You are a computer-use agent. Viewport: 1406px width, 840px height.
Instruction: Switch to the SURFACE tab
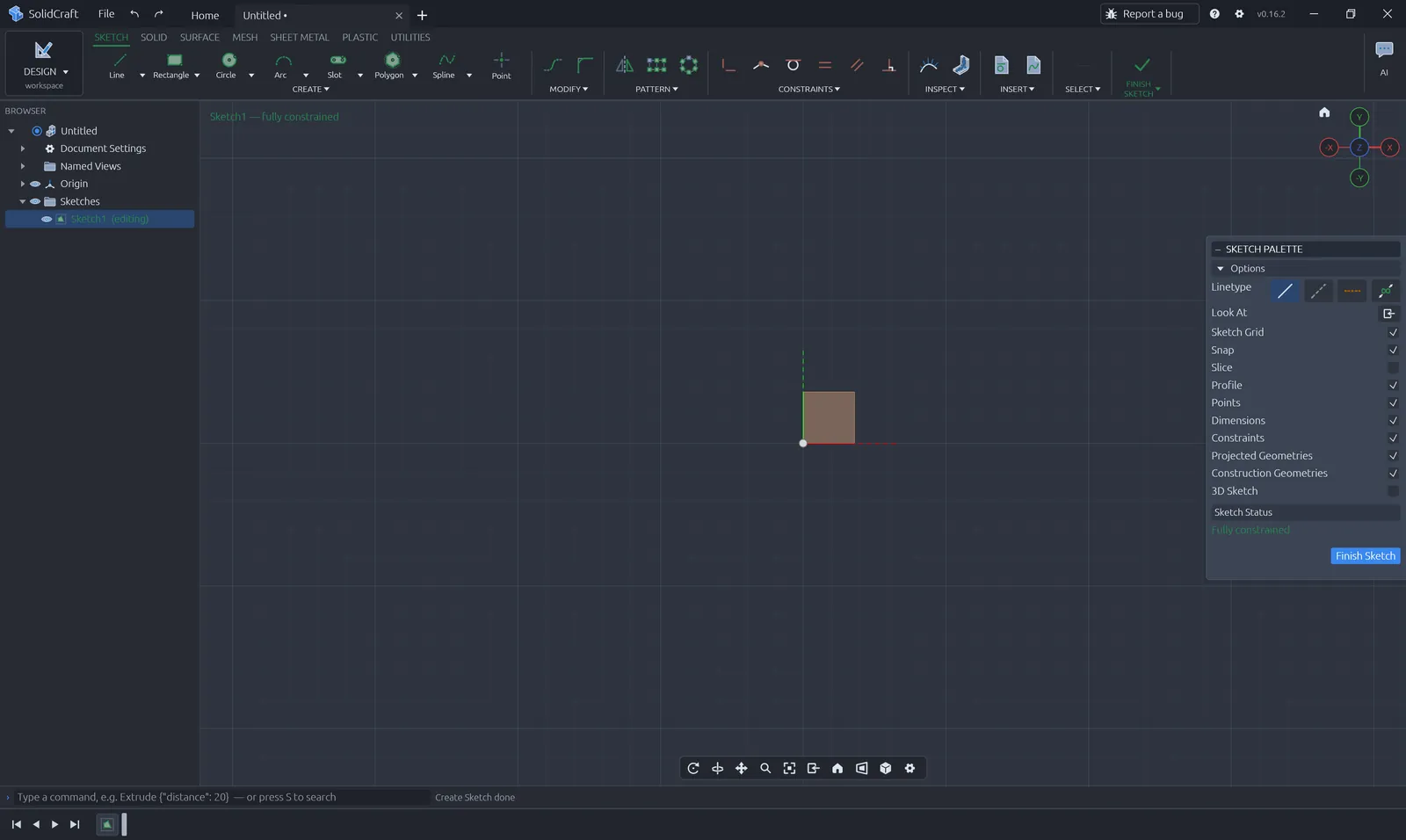(199, 37)
